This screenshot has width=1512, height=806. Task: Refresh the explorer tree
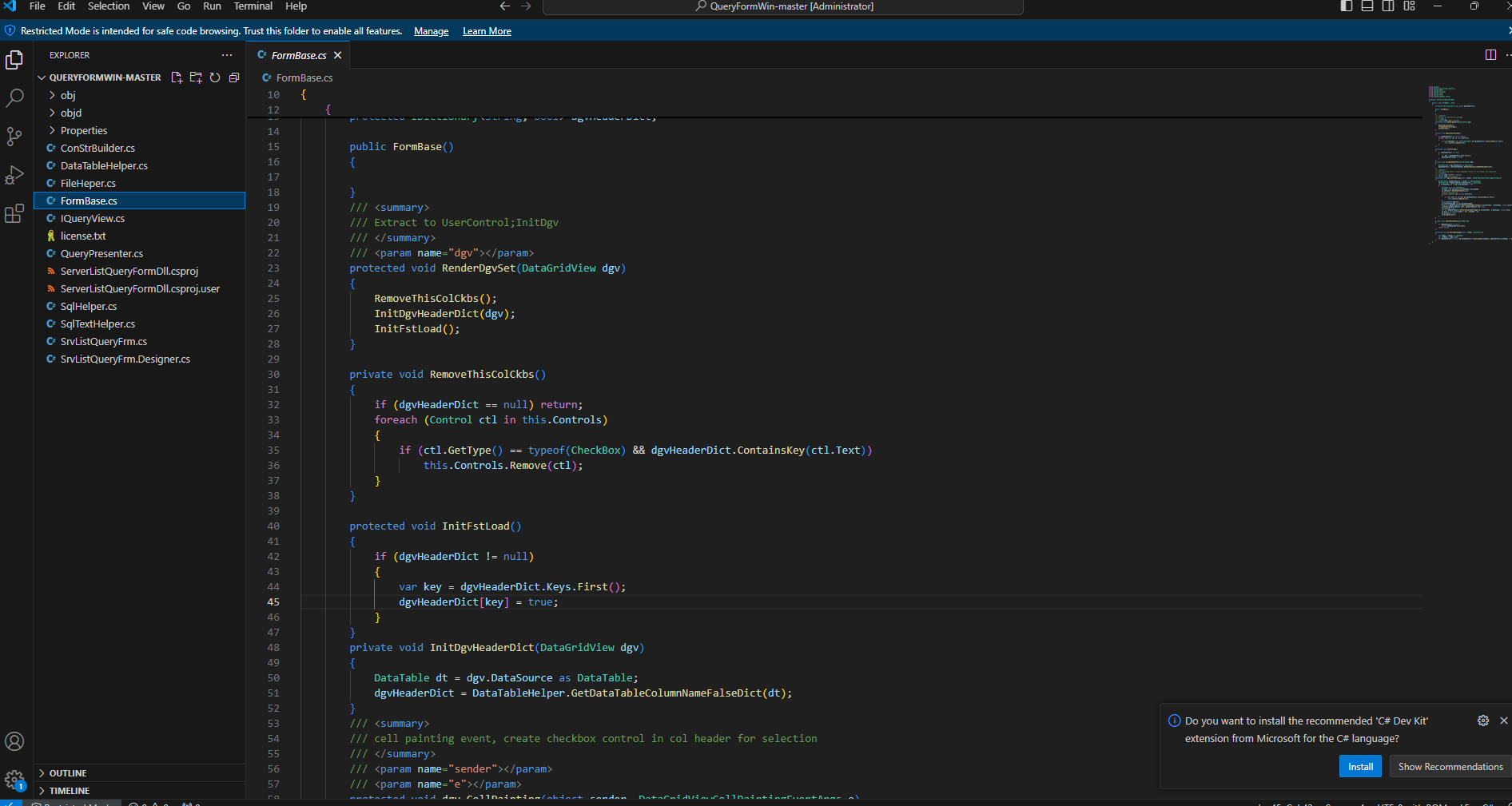pos(215,77)
